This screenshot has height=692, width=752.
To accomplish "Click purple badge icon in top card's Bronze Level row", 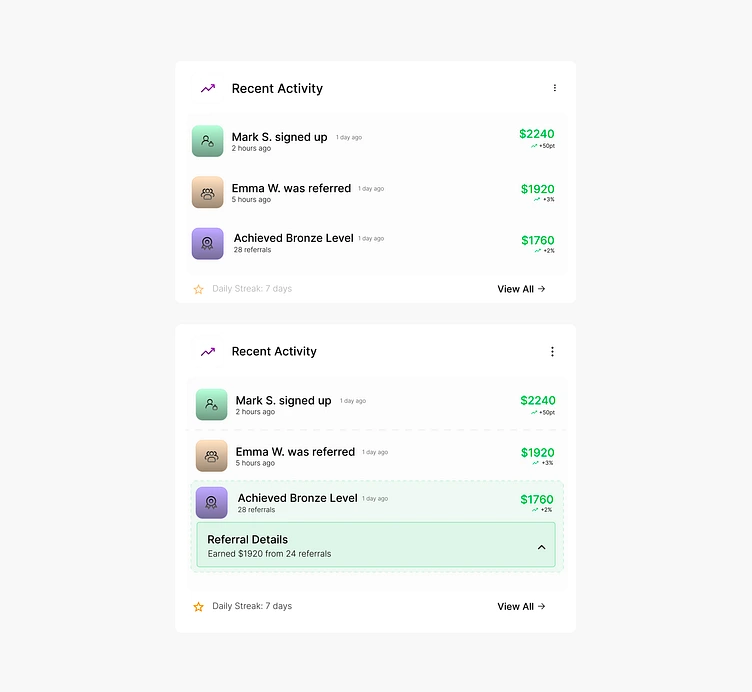I will point(207,244).
